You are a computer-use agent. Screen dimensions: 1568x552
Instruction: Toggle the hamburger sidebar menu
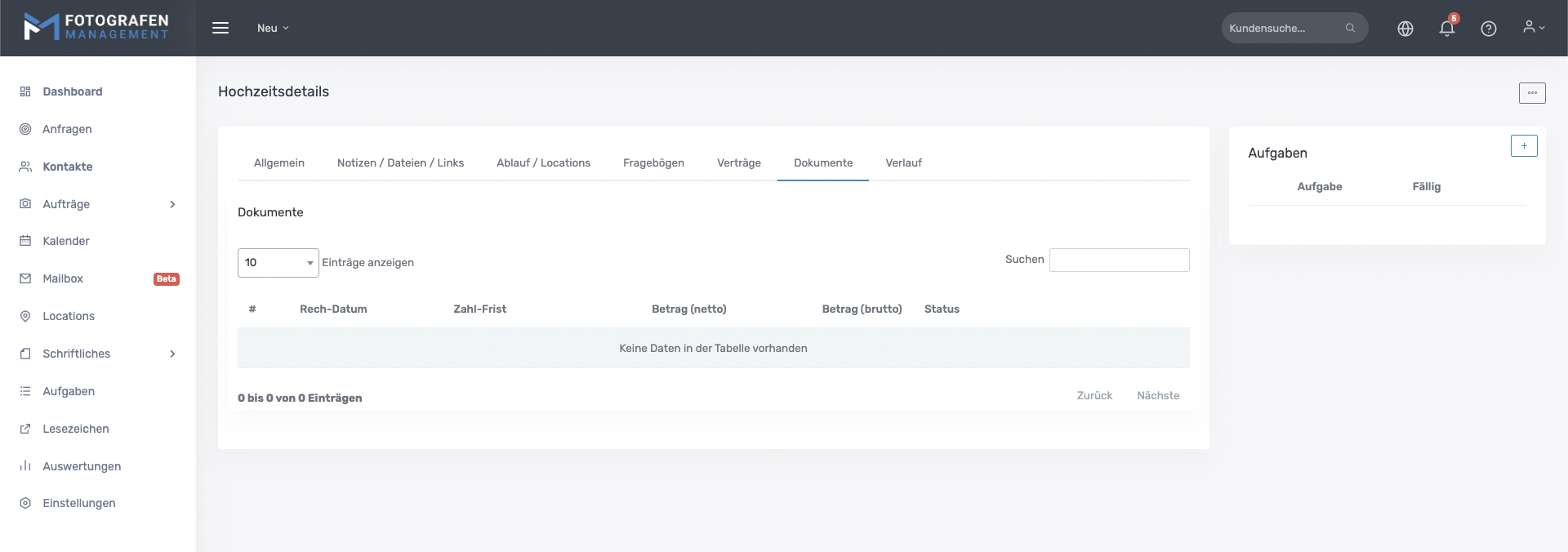click(x=220, y=28)
